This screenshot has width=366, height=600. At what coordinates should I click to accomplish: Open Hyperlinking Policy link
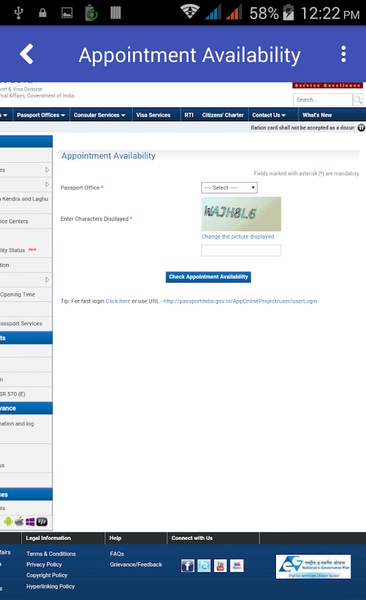51,586
